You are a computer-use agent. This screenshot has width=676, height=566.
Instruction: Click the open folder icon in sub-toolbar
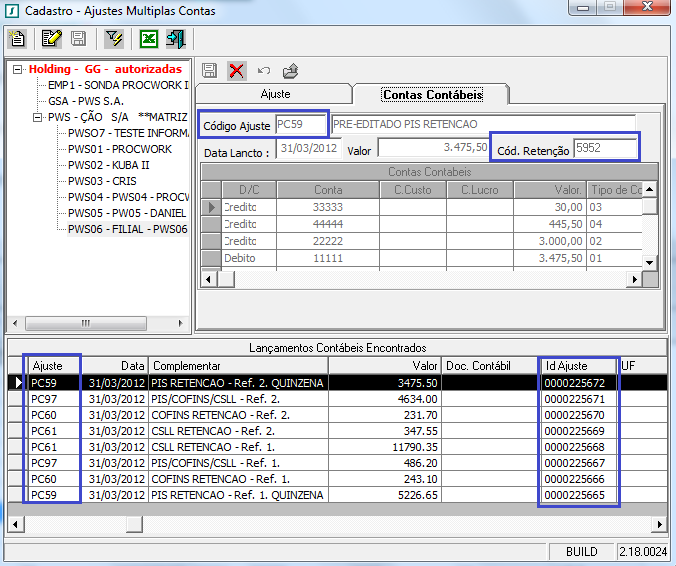(x=290, y=70)
